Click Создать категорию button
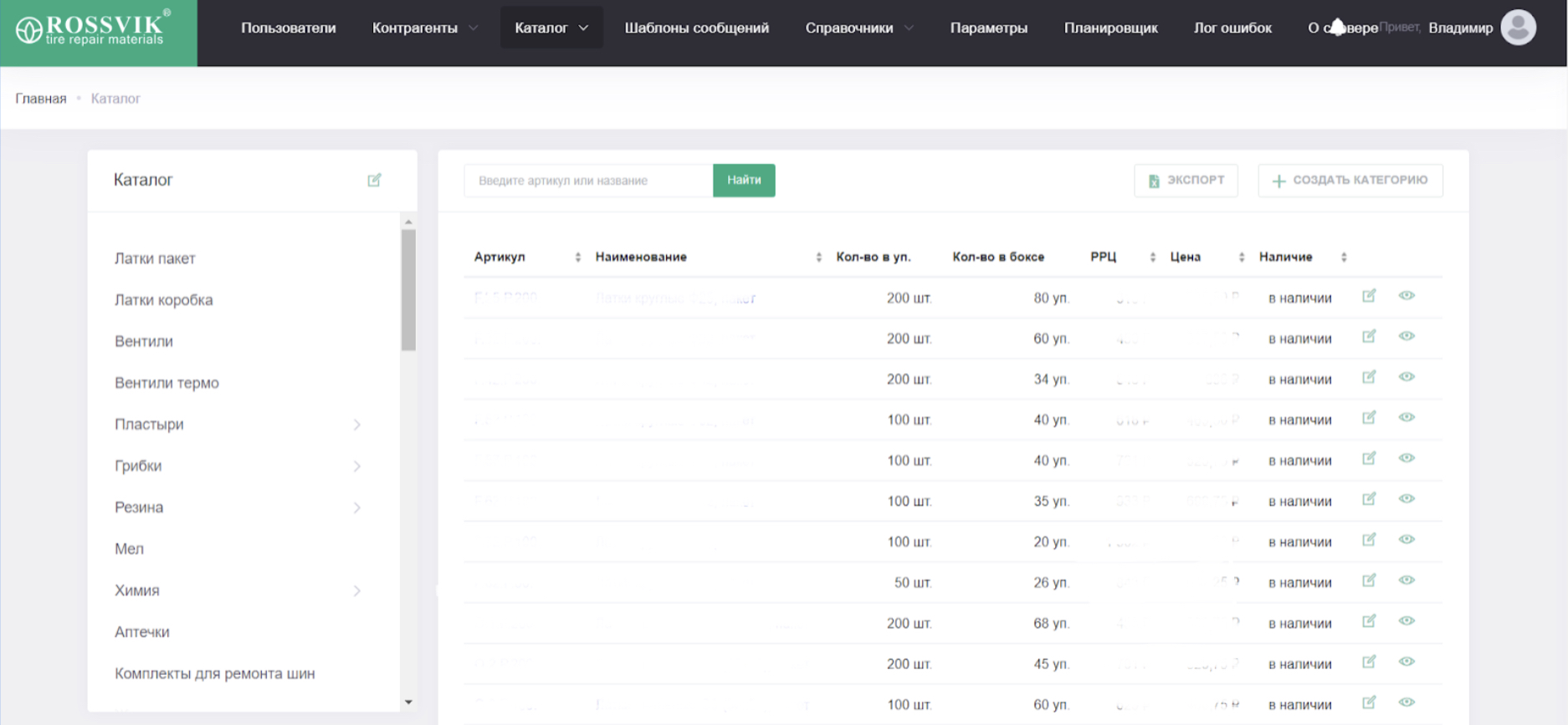The image size is (1568, 725). [x=1350, y=181]
